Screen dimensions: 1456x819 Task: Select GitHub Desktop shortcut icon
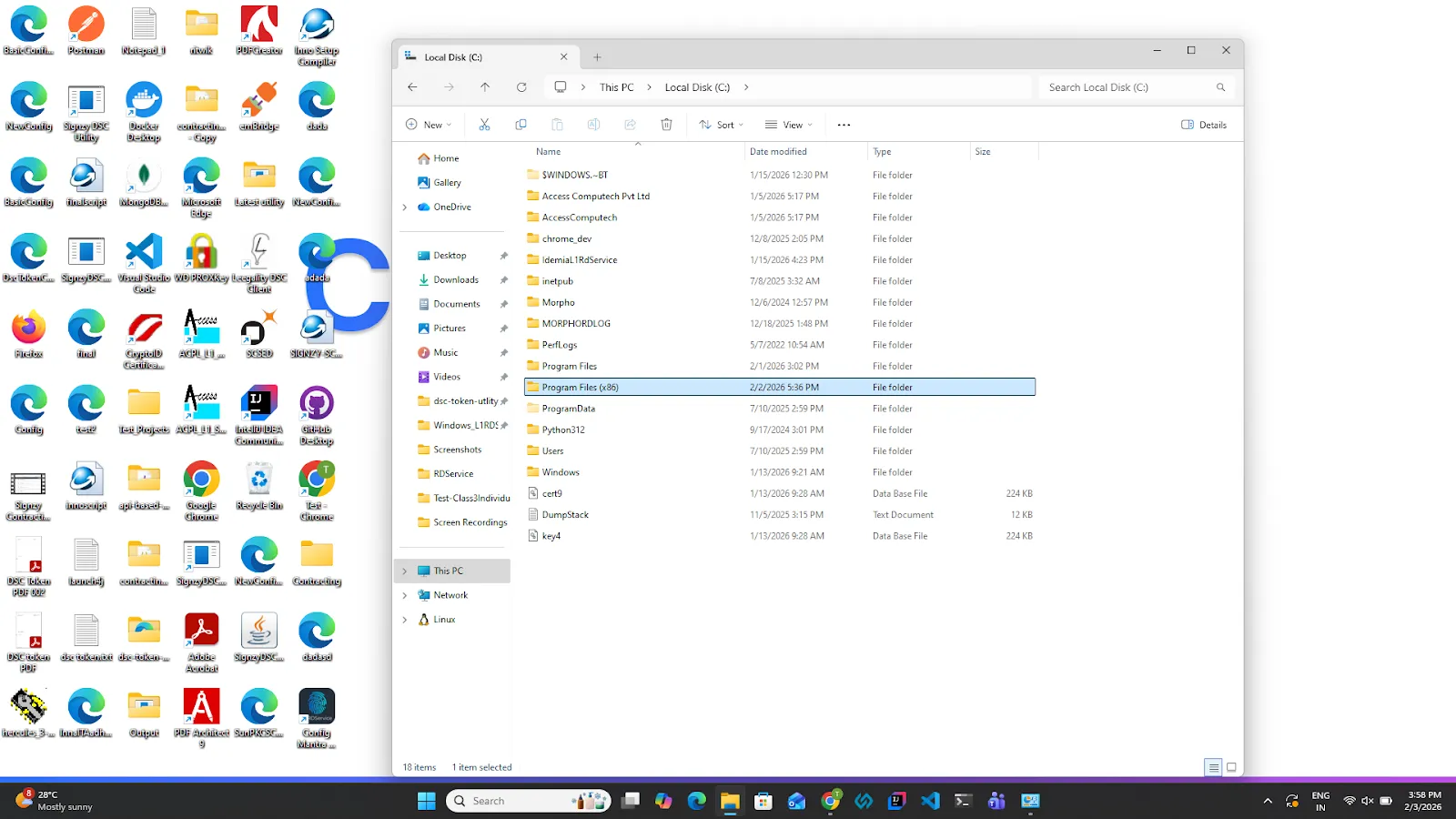coord(317,416)
